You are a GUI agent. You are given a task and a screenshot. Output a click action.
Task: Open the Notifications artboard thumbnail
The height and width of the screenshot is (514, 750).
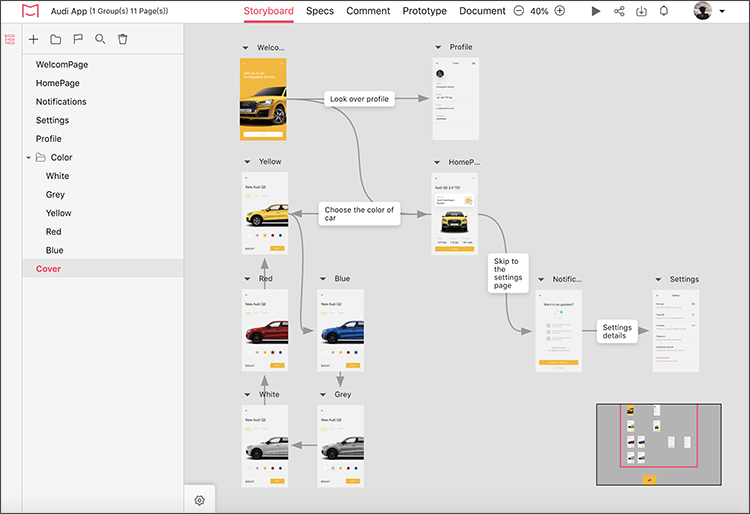559,331
